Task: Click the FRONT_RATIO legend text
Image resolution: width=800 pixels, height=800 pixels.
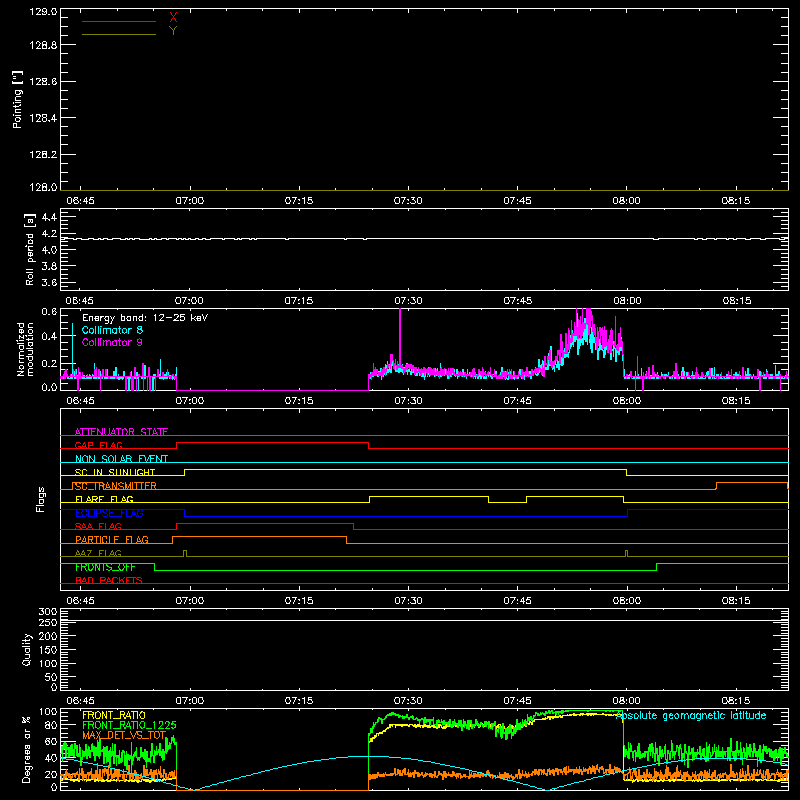Action: pos(114,715)
